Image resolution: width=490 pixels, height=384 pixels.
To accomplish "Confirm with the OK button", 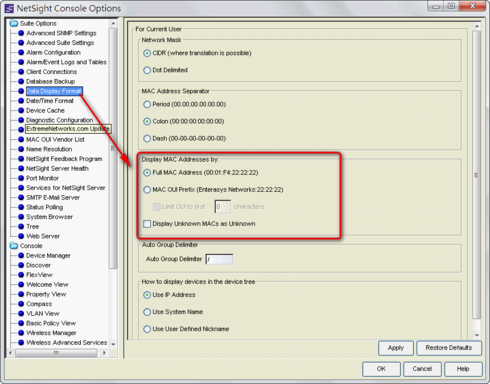I will pyautogui.click(x=381, y=369).
